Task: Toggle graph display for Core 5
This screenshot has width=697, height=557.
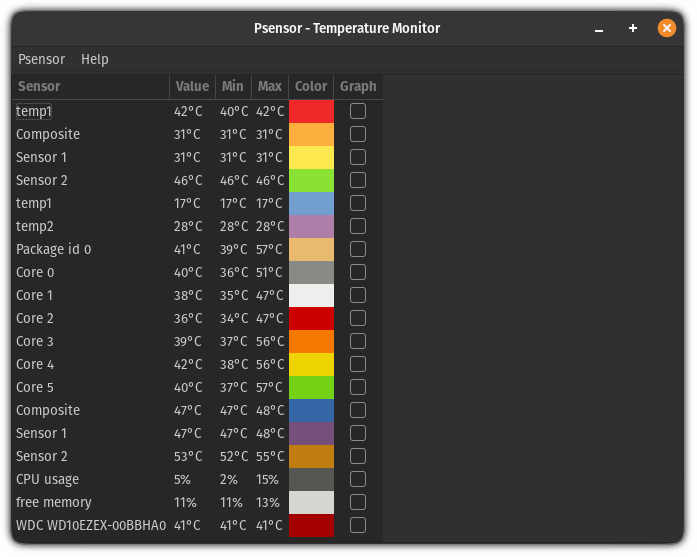Action: click(x=358, y=387)
